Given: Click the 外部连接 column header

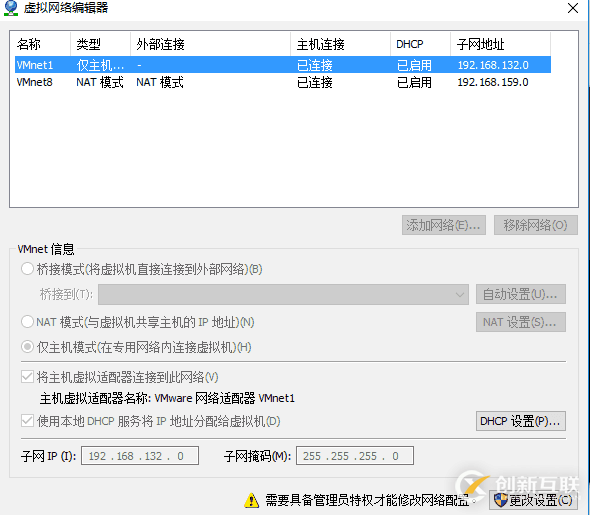Looking at the screenshot, I should [x=210, y=44].
